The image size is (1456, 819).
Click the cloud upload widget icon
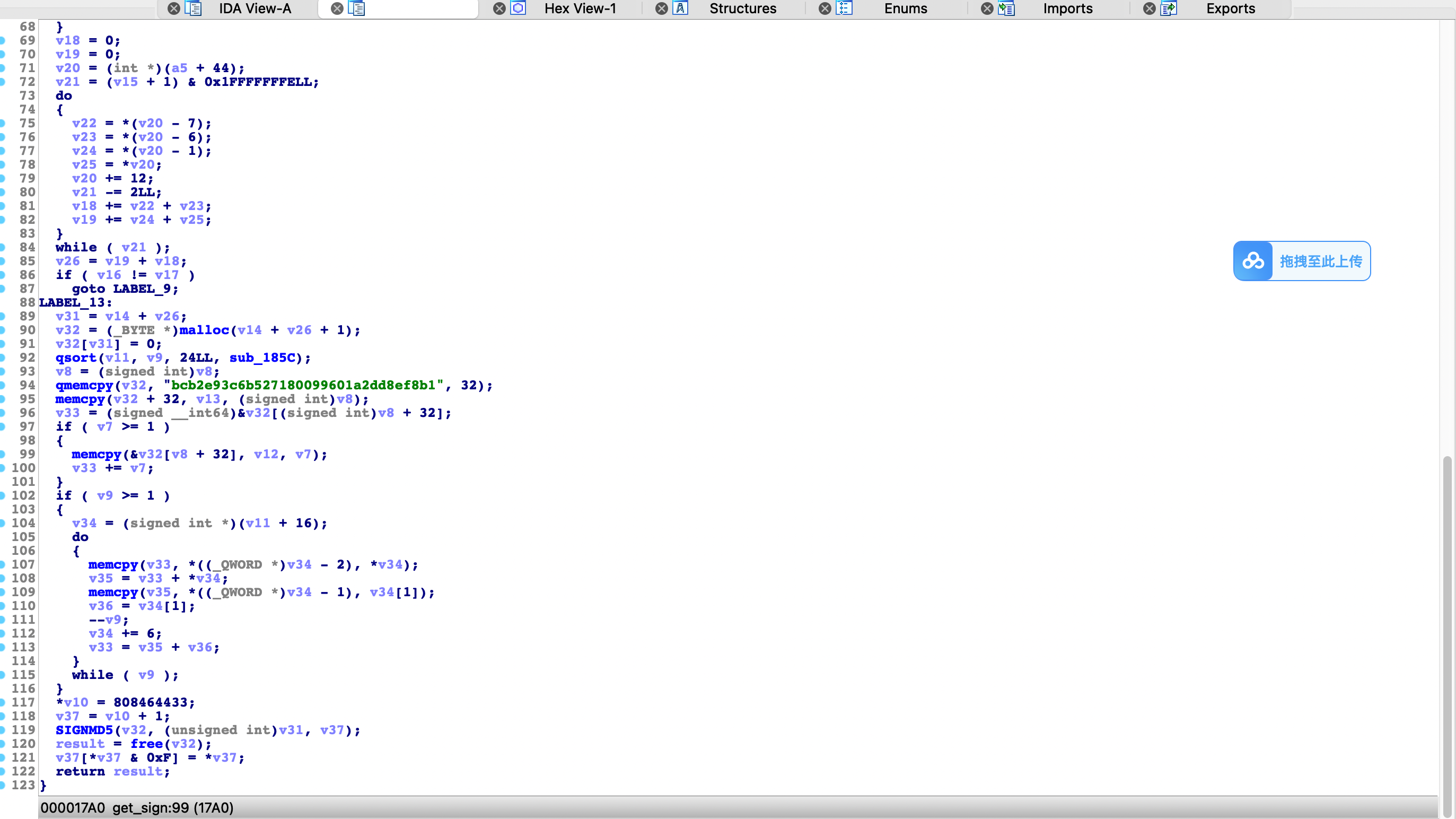[1252, 261]
